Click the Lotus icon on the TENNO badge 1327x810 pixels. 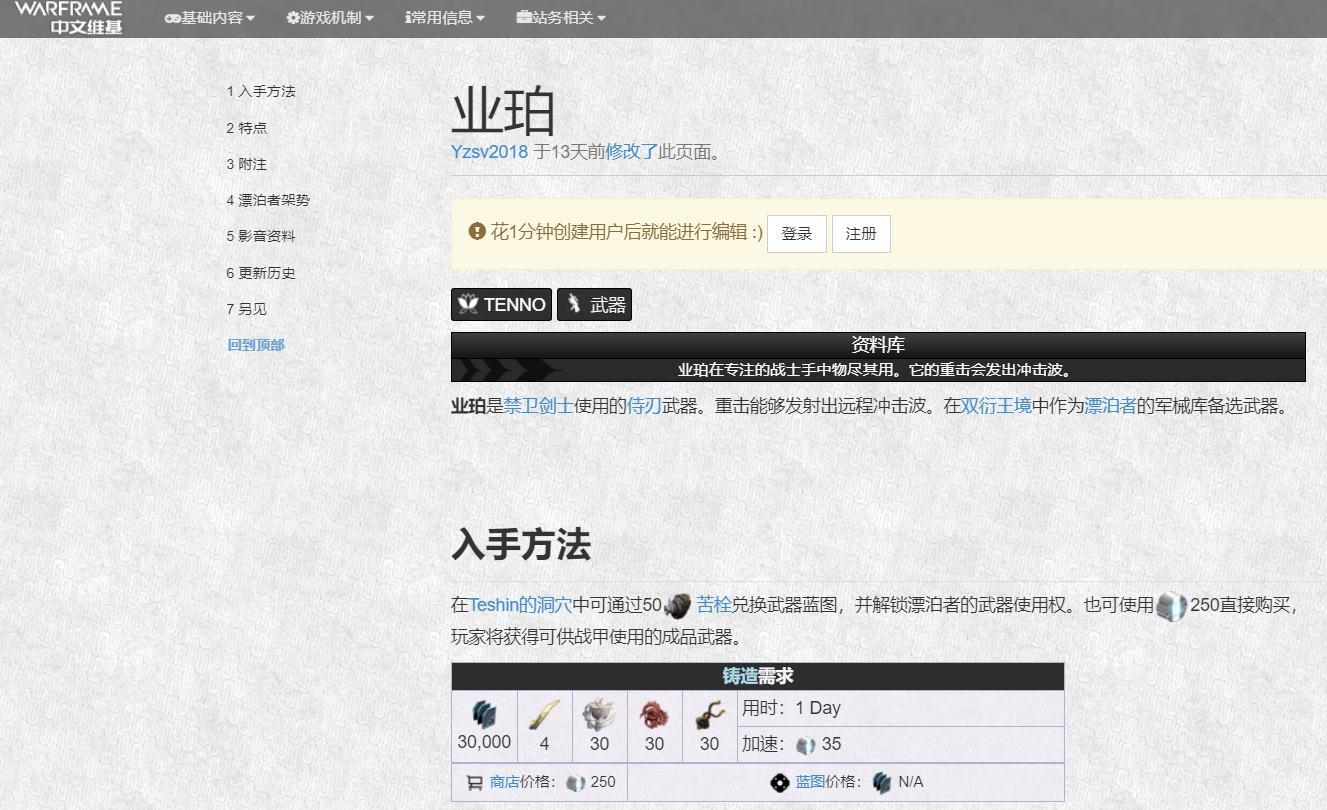coord(468,304)
